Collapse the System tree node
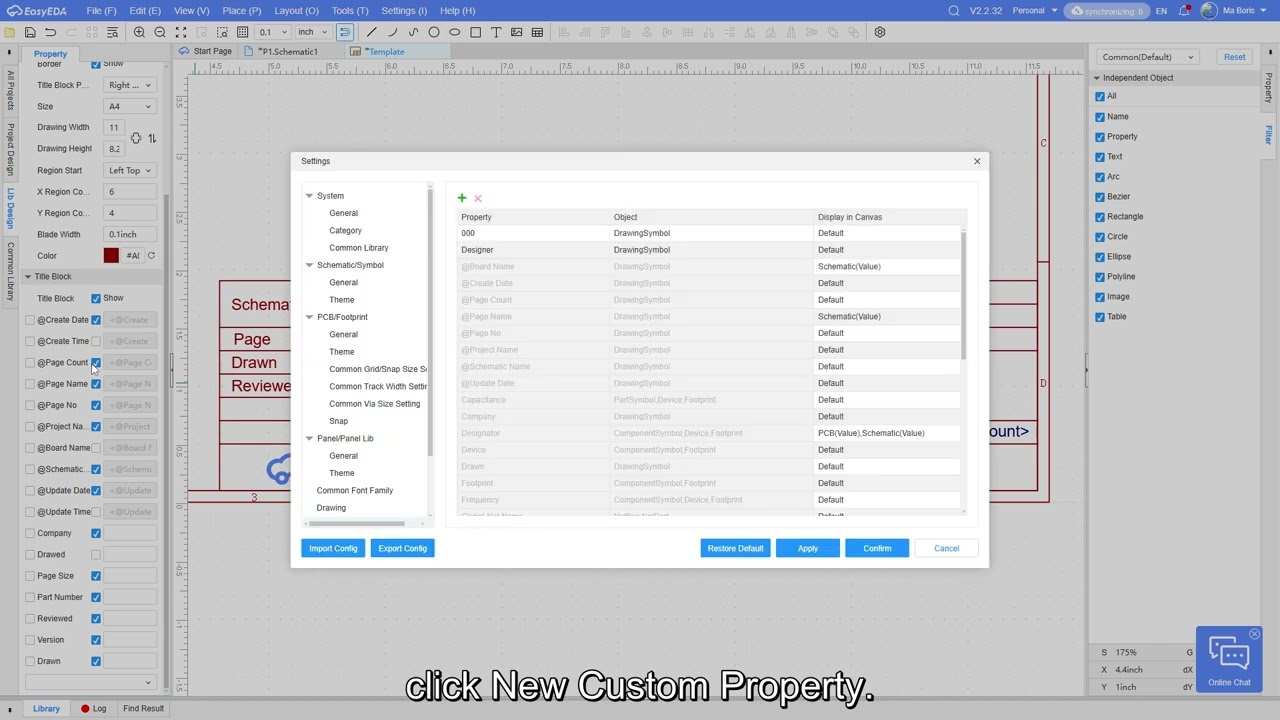1280x720 pixels. [x=309, y=196]
